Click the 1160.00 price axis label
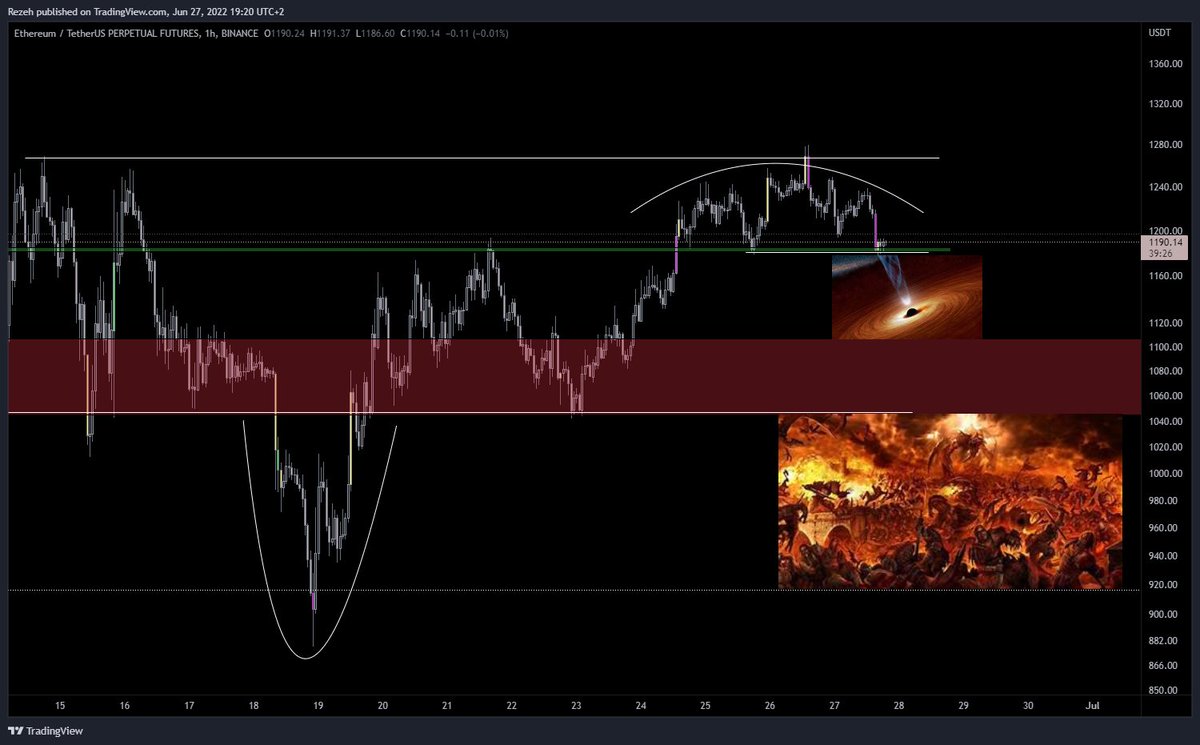This screenshot has width=1200, height=745. 1166,276
